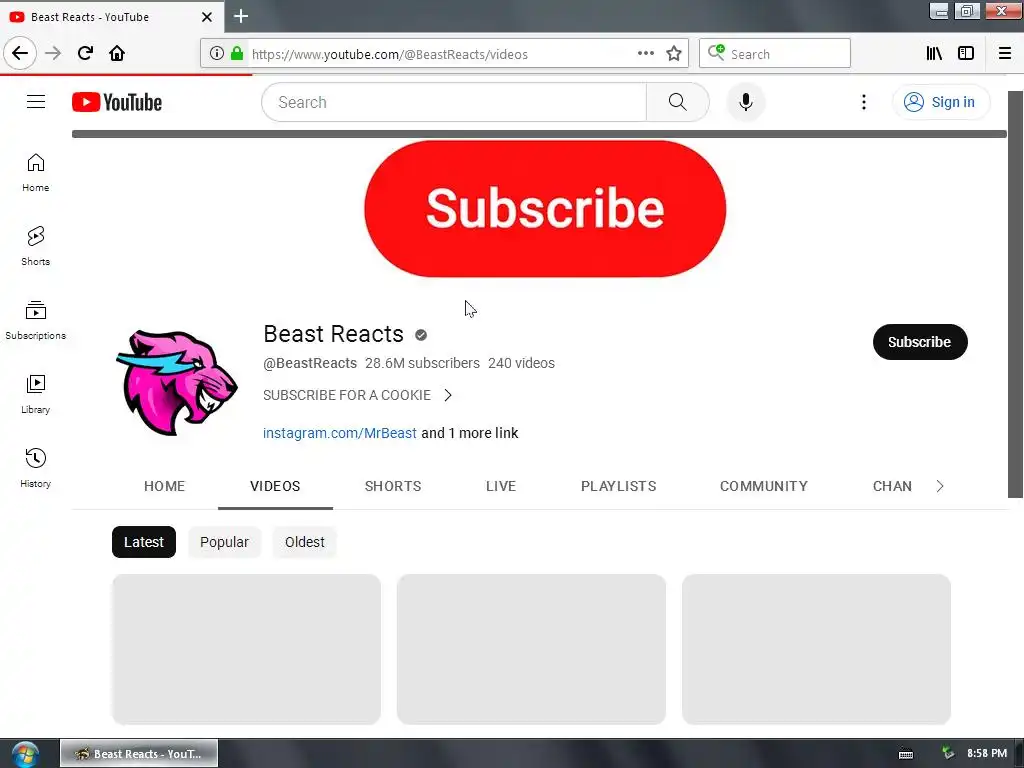Open instagram.com/MrBeast link
The image size is (1024, 768).
point(340,433)
